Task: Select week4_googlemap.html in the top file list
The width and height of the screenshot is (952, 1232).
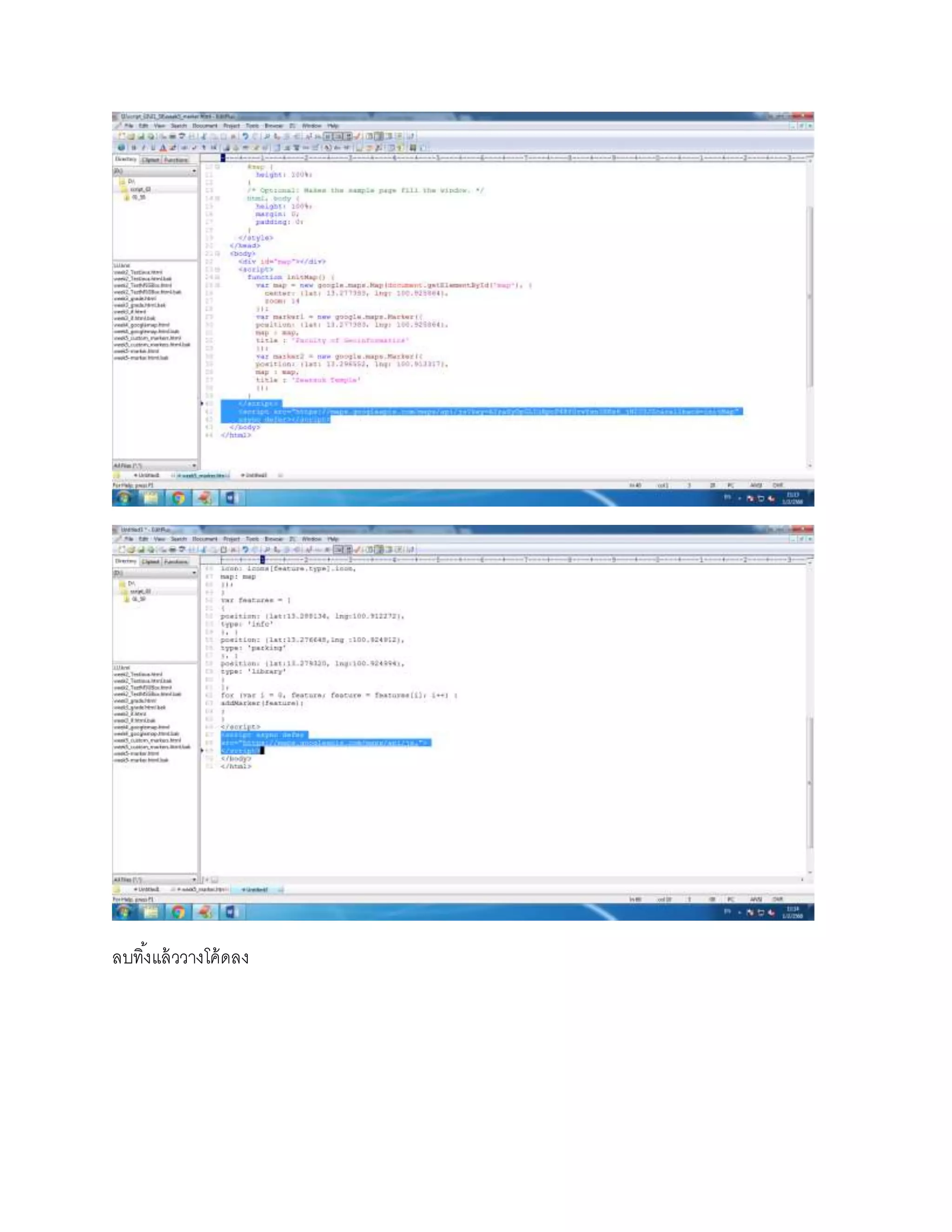Action: (x=142, y=325)
